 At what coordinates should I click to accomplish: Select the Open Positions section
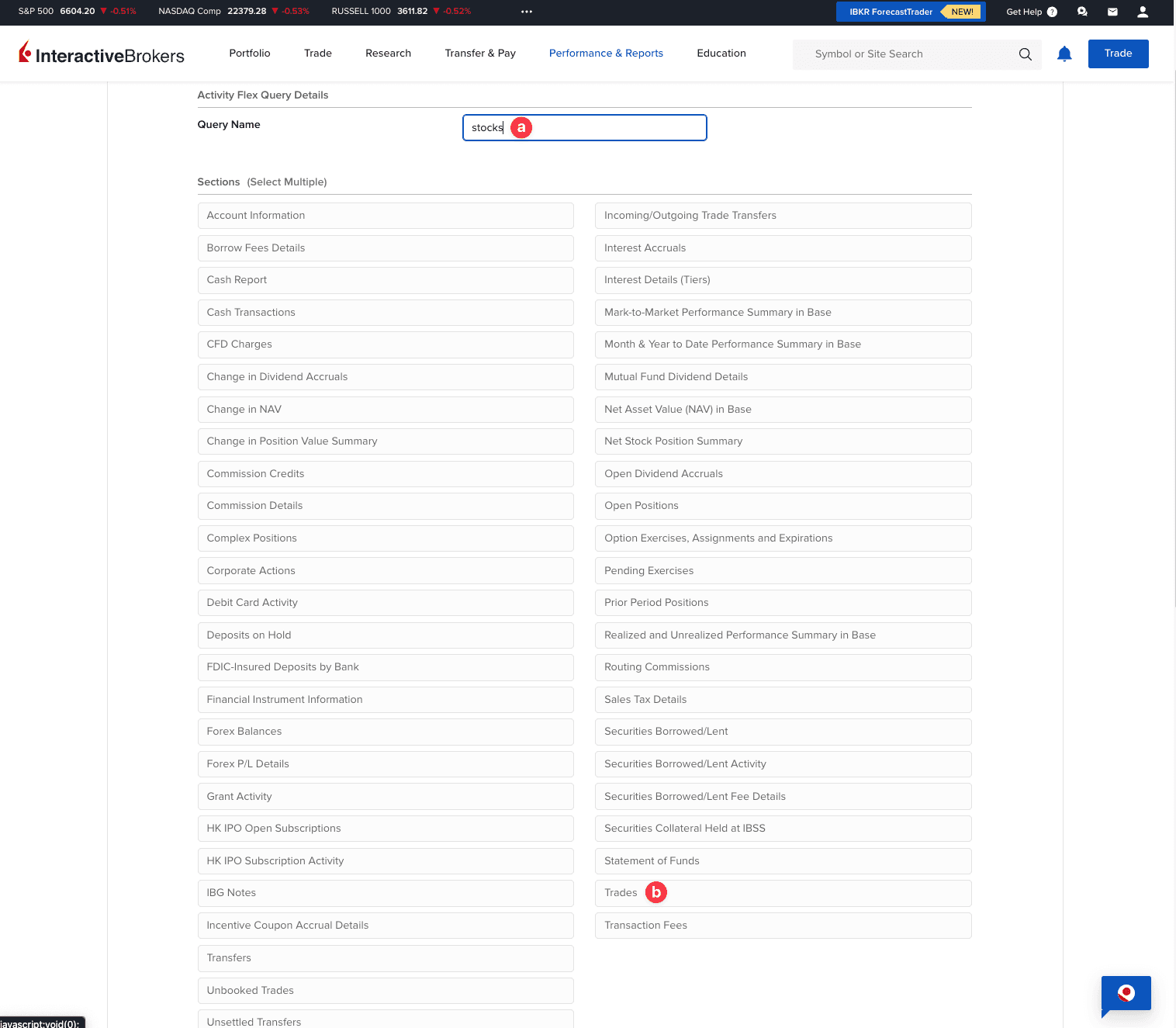(x=783, y=506)
